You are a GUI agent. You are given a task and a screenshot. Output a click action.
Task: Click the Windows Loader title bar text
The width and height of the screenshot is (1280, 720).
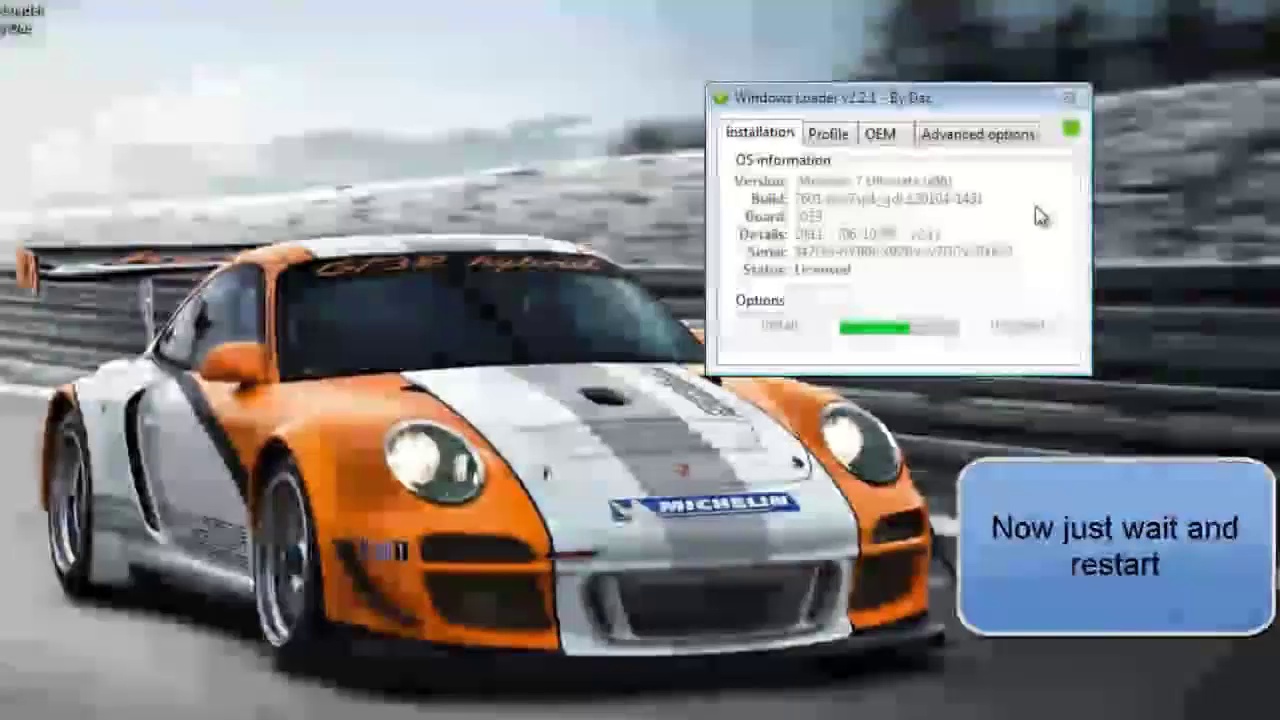832,98
